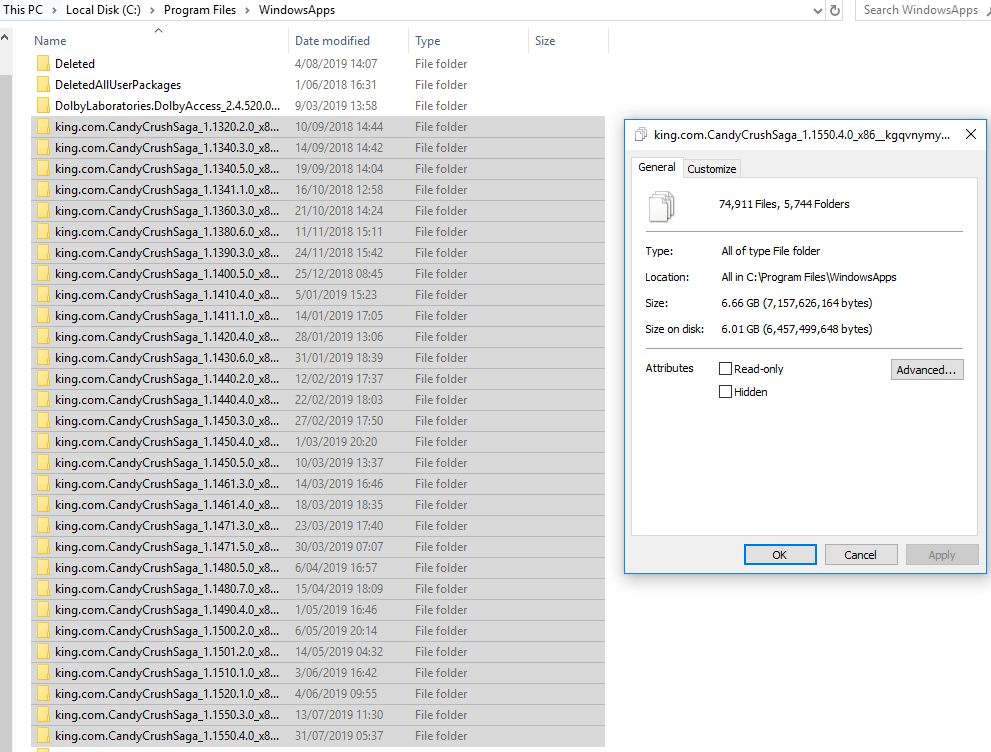The width and height of the screenshot is (991, 752).
Task: Sort by the Date modified column
Action: coord(348,40)
